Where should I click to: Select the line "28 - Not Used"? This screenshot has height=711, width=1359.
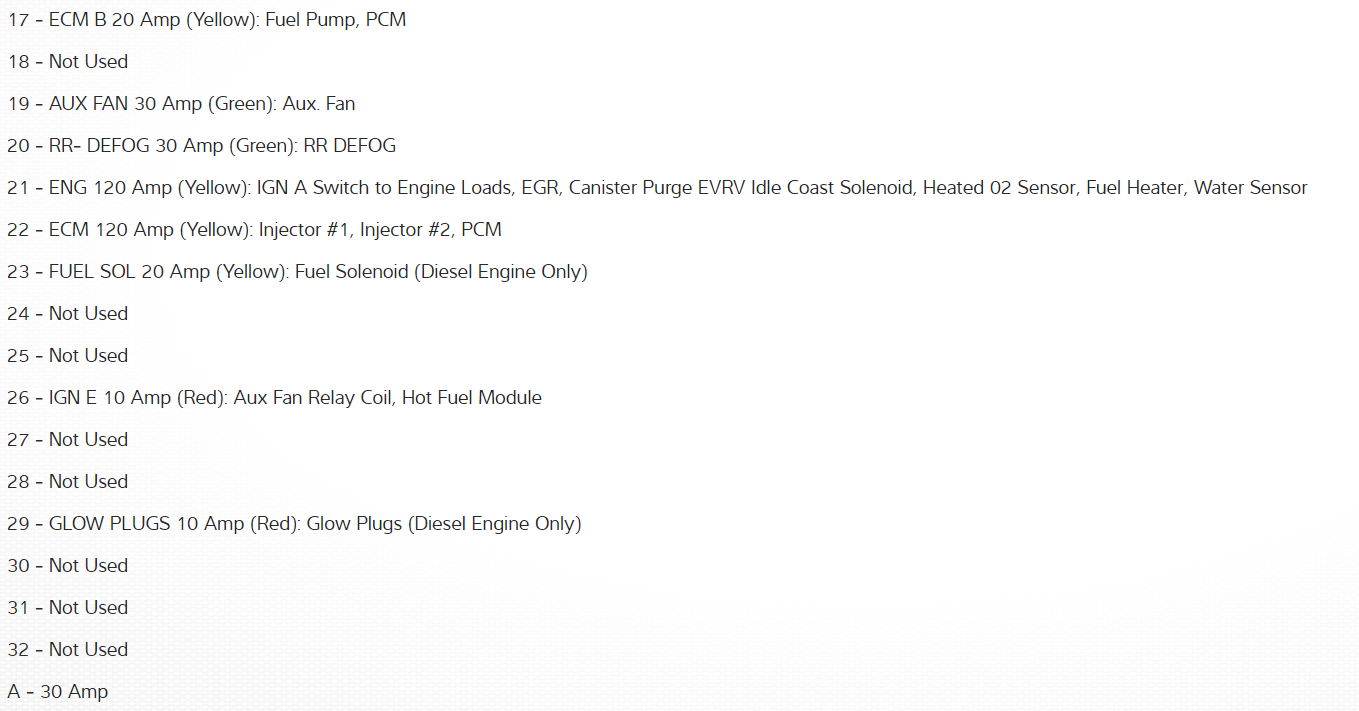coord(68,481)
